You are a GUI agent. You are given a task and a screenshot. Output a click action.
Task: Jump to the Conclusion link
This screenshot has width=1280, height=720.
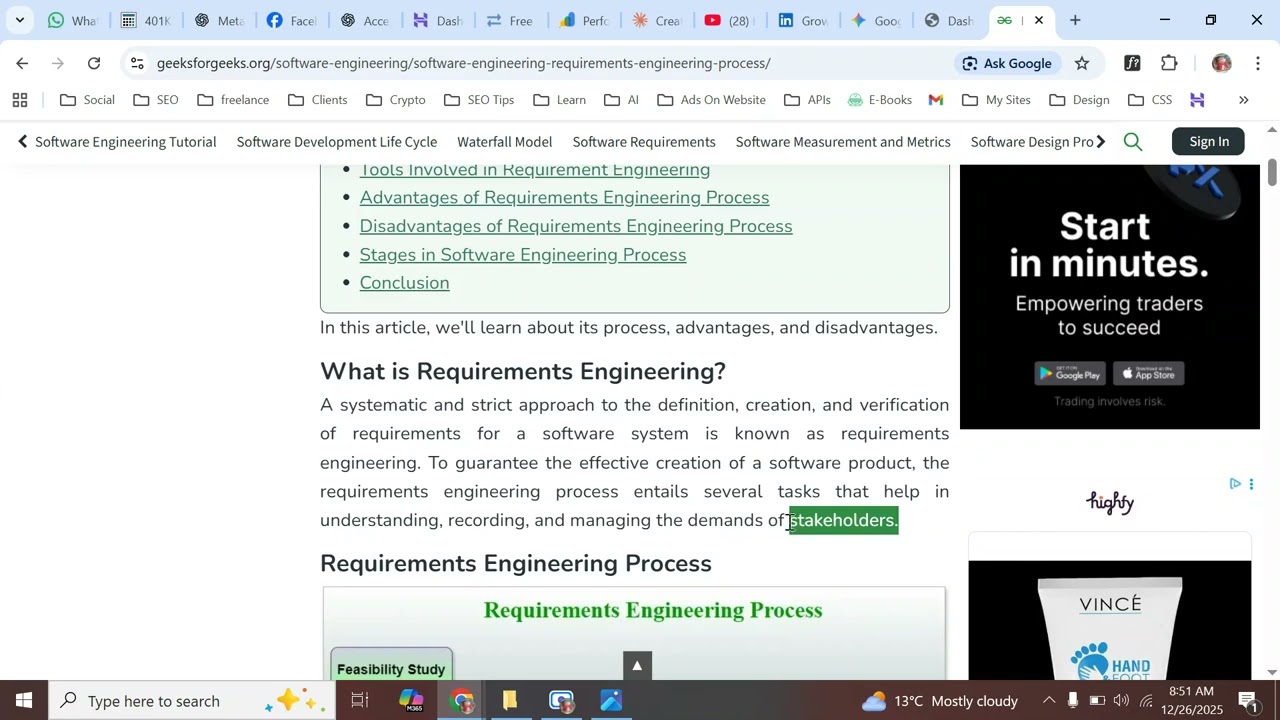[404, 283]
